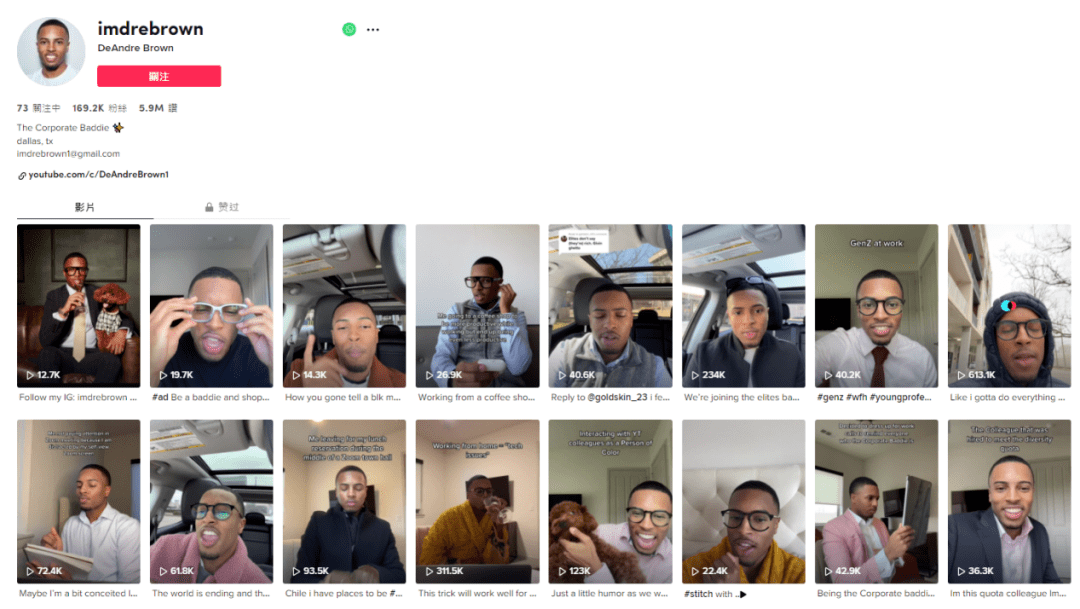Switch to the locked liked tab
The image size is (1080, 609).
pyautogui.click(x=222, y=207)
